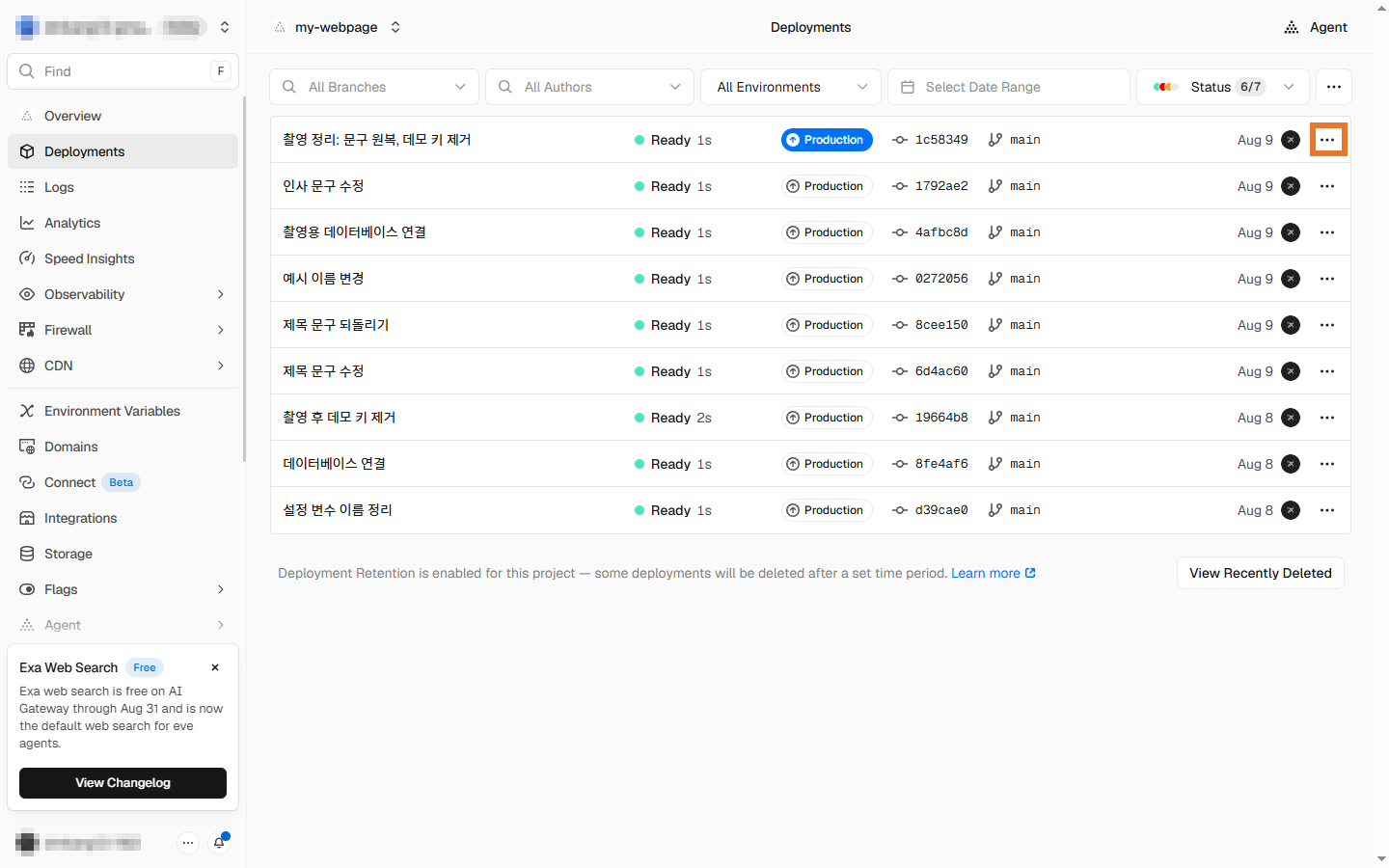Open Analytics from sidebar
Image resolution: width=1389 pixels, height=868 pixels.
[x=123, y=223]
